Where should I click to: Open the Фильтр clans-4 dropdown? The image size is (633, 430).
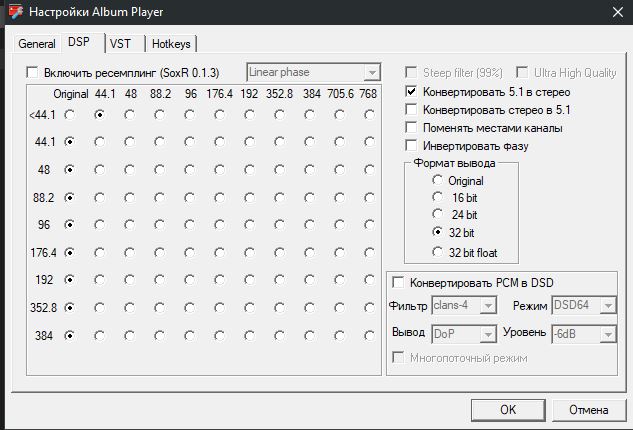click(464, 305)
